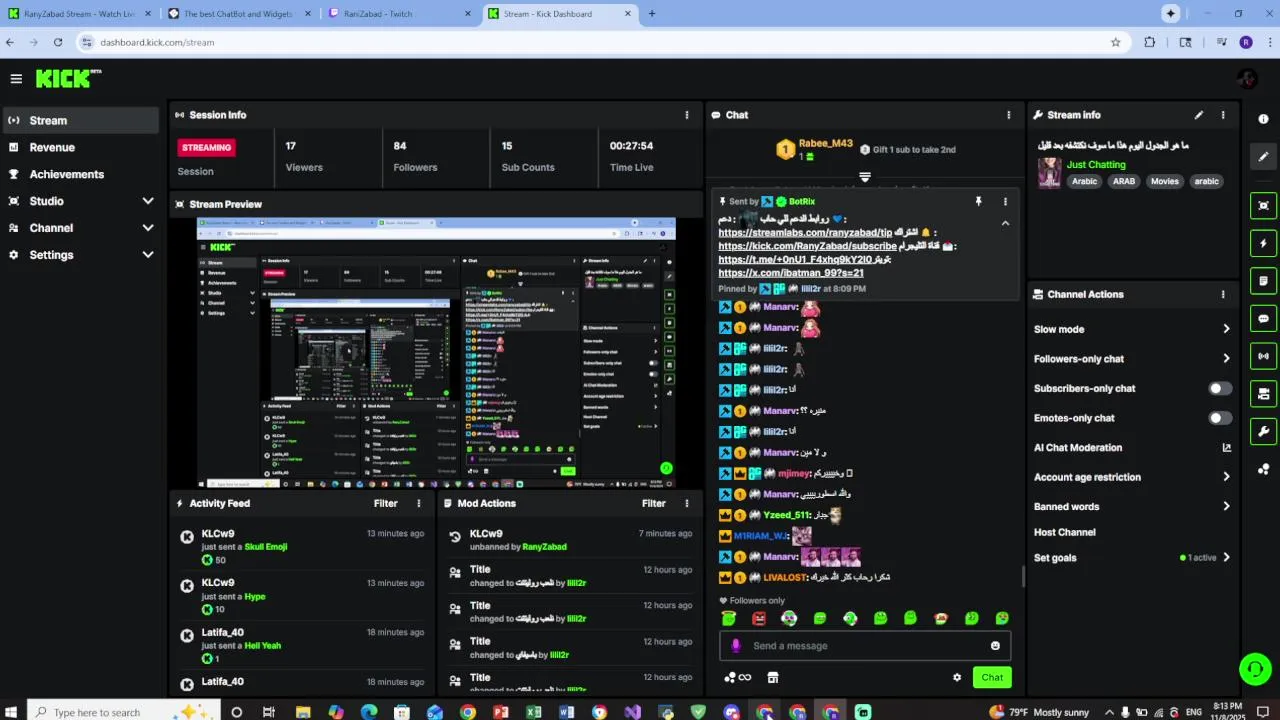
Task: Open Host Channel action
Action: tap(1064, 533)
